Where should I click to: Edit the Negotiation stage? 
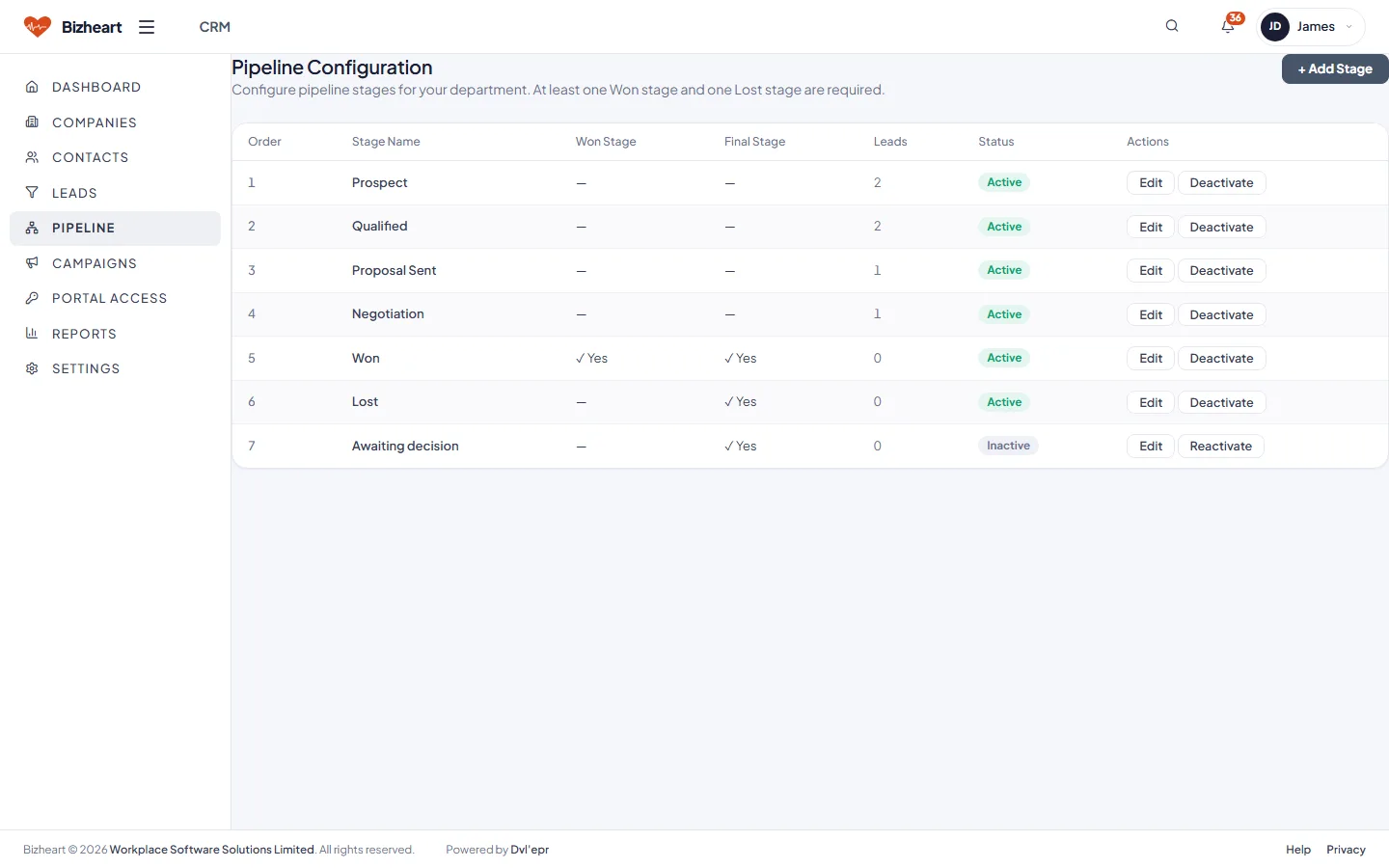pyautogui.click(x=1151, y=314)
